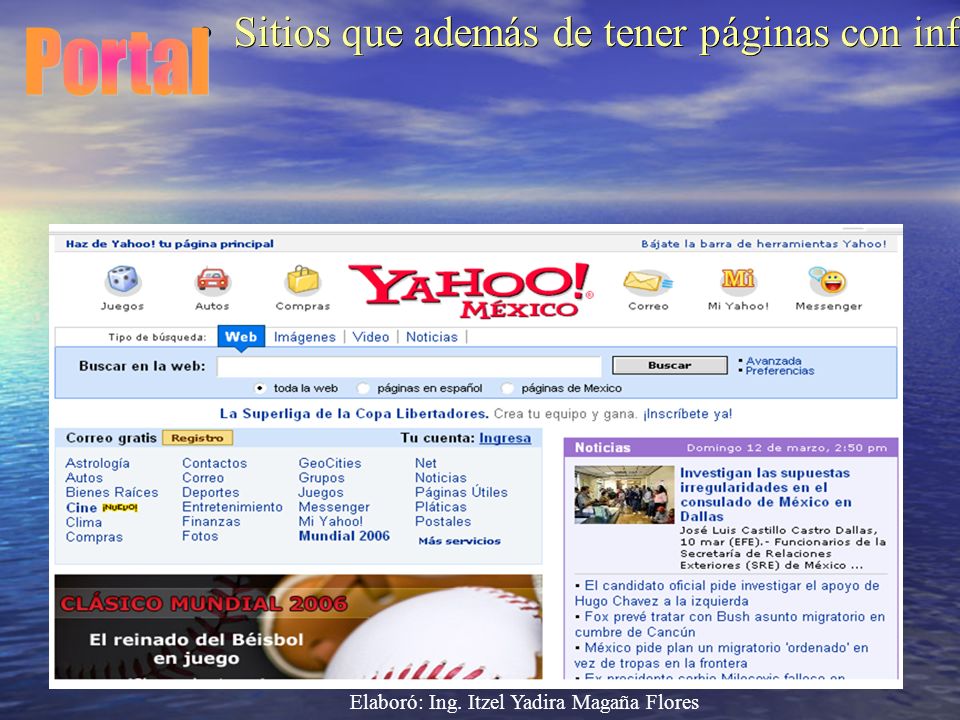Open the Juegos dice icon
960x720 pixels.
point(123,280)
